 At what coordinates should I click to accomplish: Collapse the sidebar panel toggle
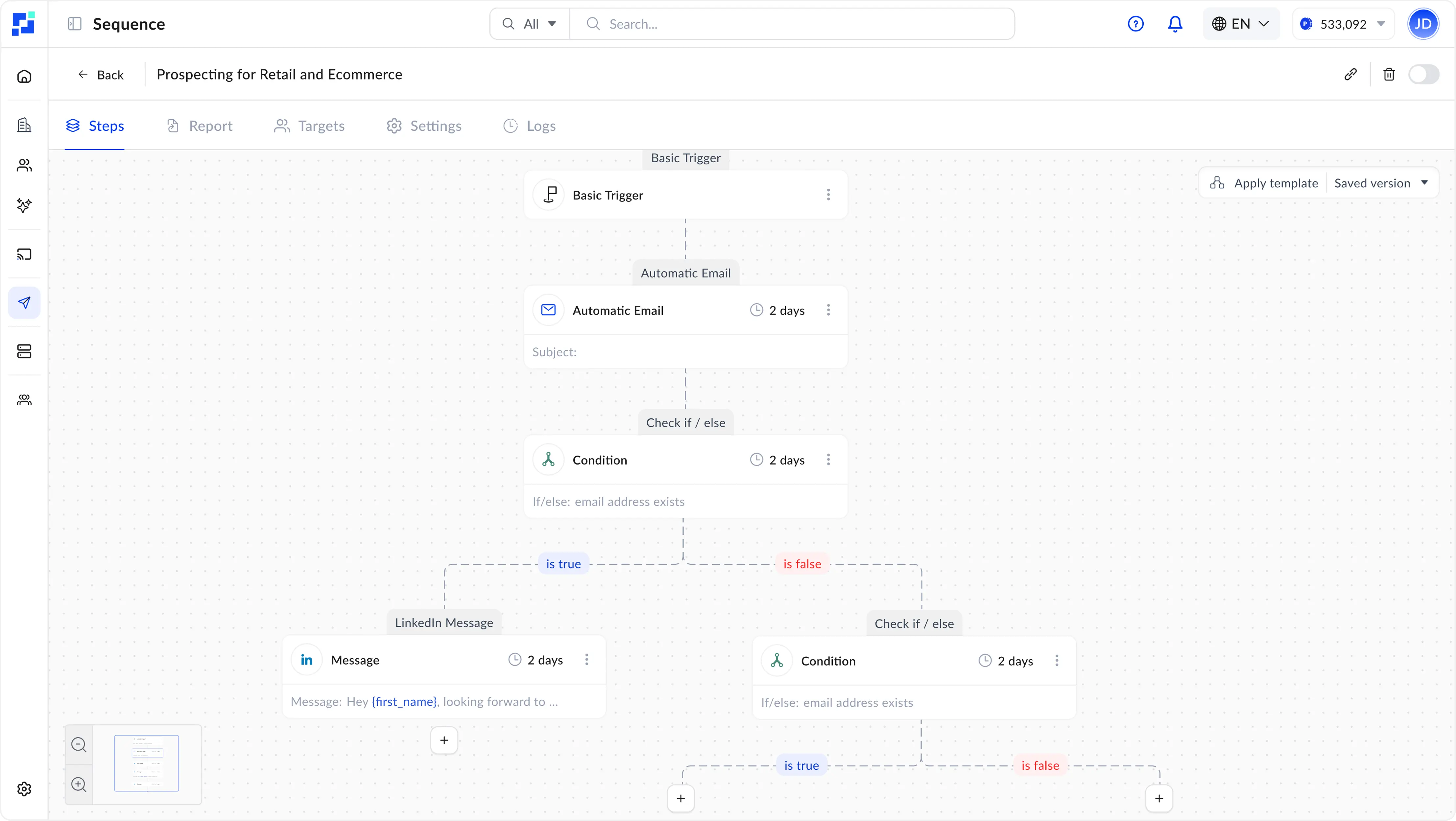click(x=75, y=24)
